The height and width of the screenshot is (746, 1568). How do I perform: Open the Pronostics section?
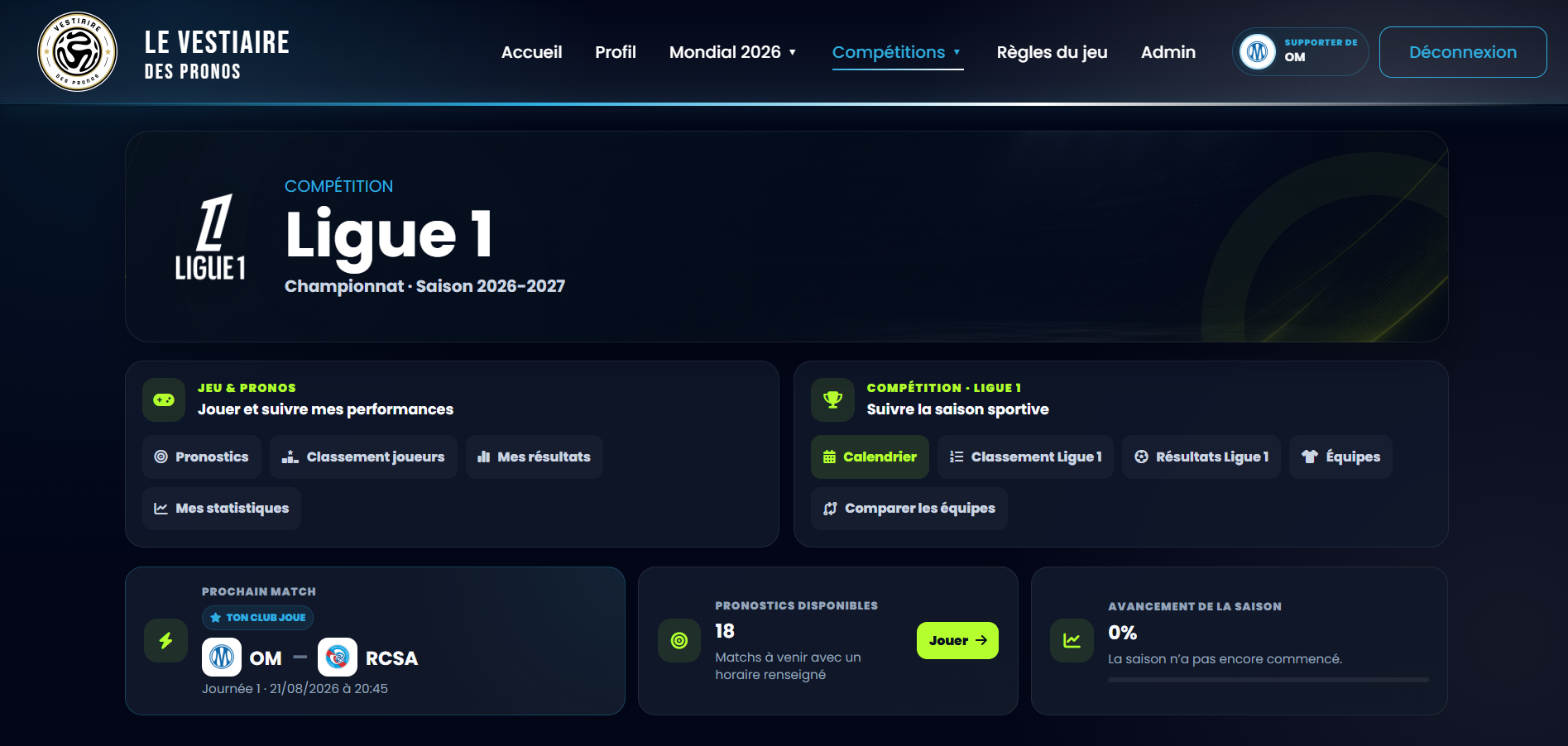(202, 457)
